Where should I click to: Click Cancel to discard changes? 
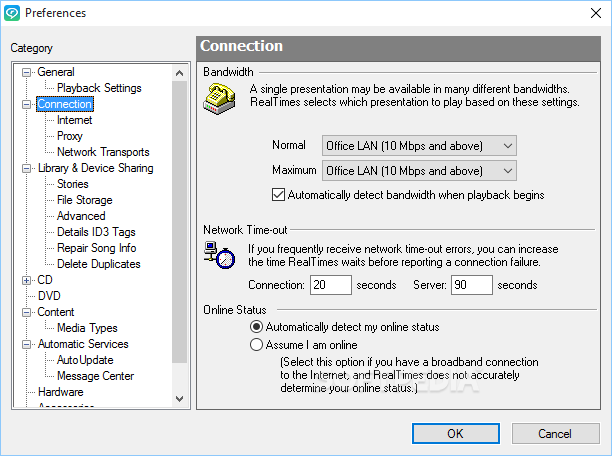coord(555,434)
